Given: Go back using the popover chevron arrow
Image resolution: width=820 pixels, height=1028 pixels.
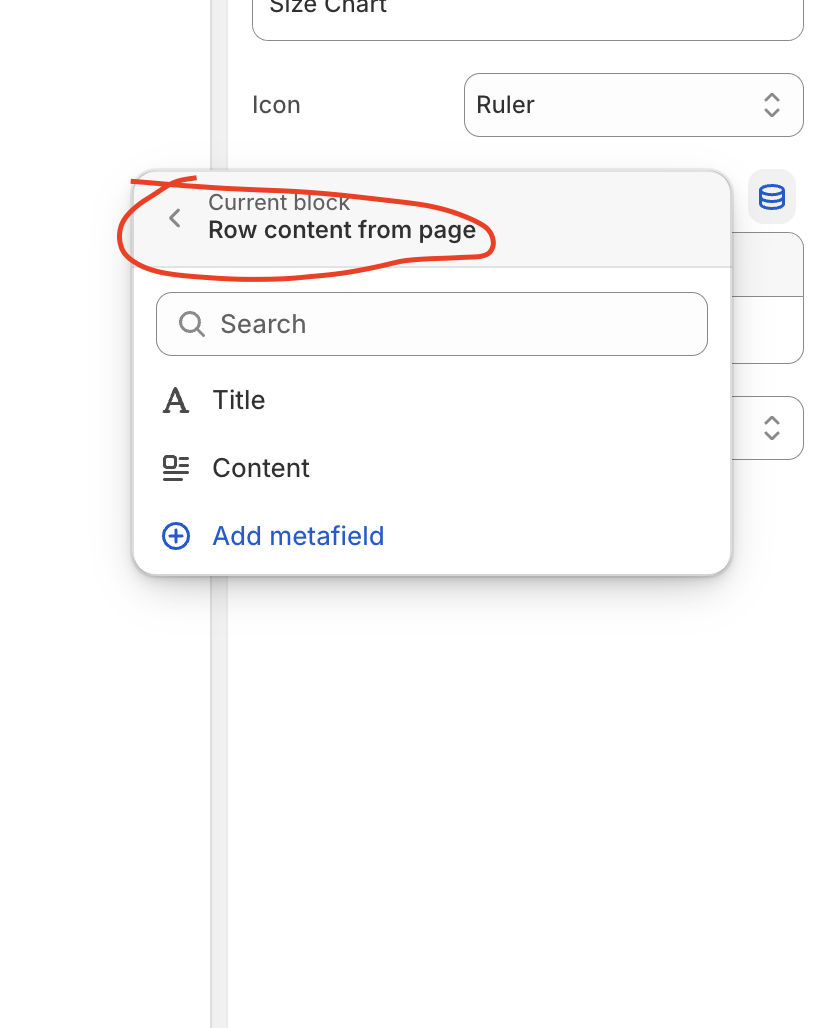Looking at the screenshot, I should click(175, 218).
